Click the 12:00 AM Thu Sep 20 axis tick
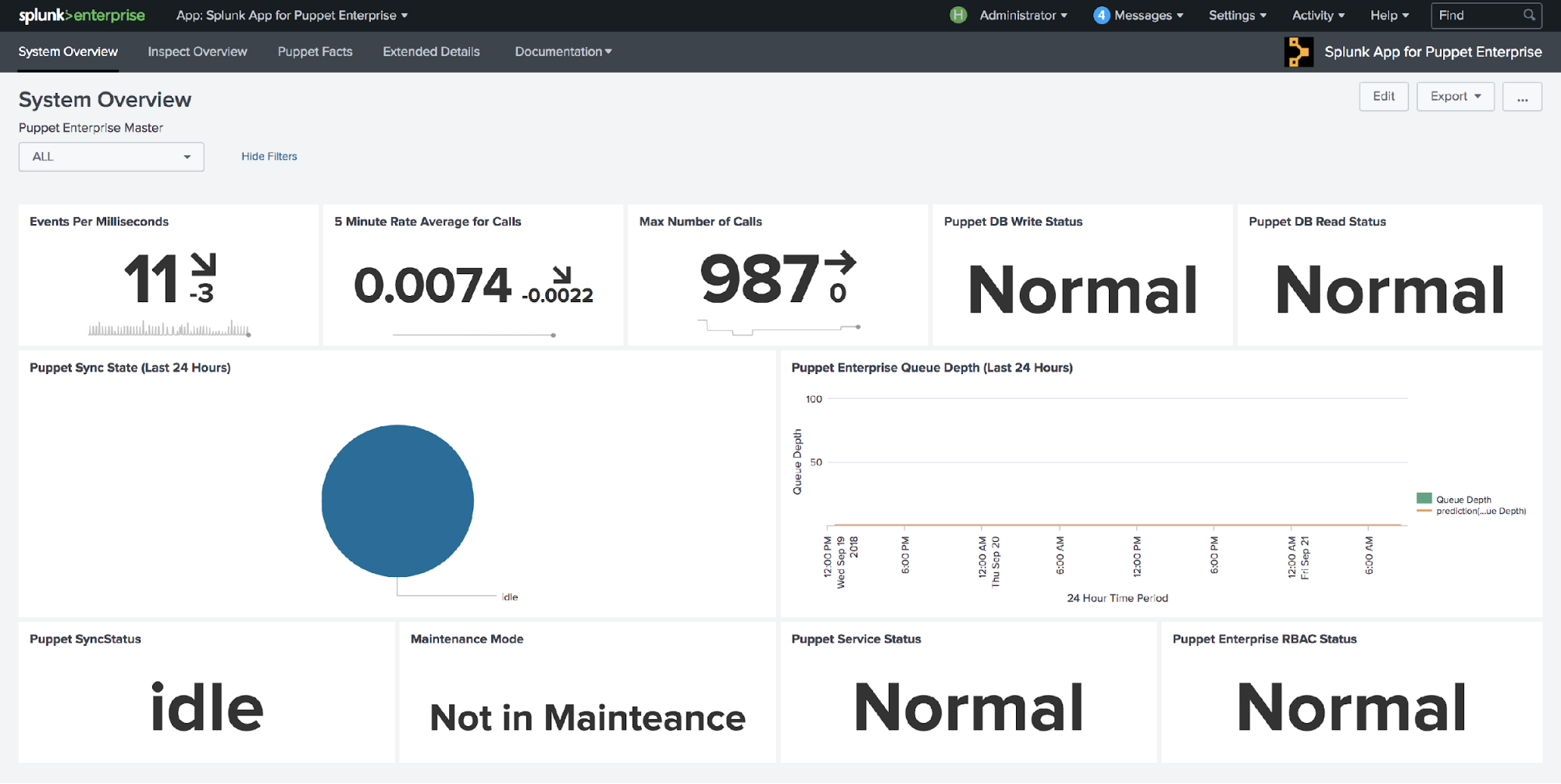 pos(989,561)
